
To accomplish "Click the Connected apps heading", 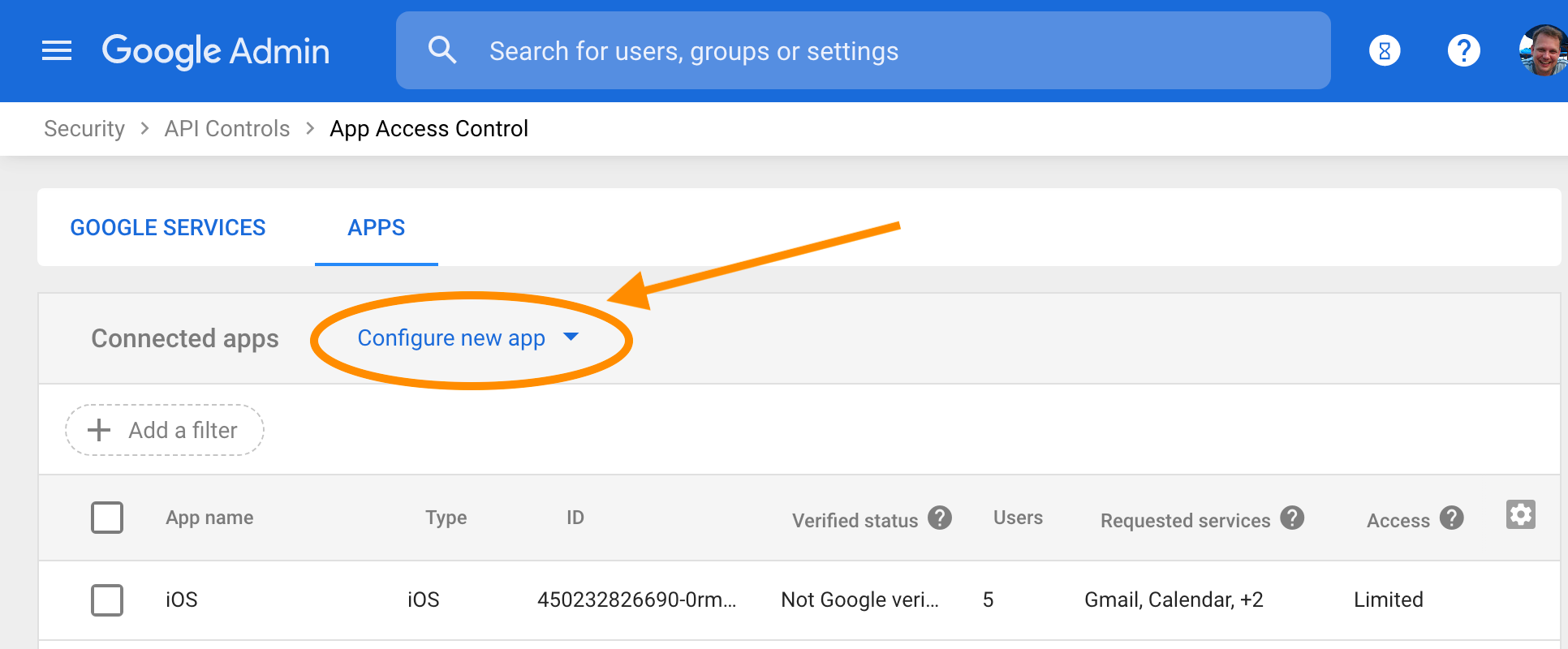I will [x=185, y=338].
